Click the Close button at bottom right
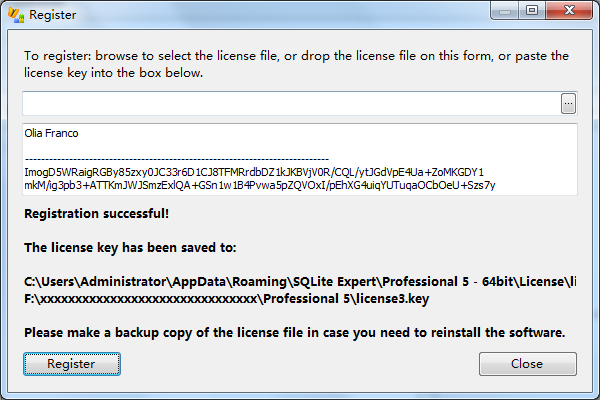The image size is (600, 400). tap(527, 364)
